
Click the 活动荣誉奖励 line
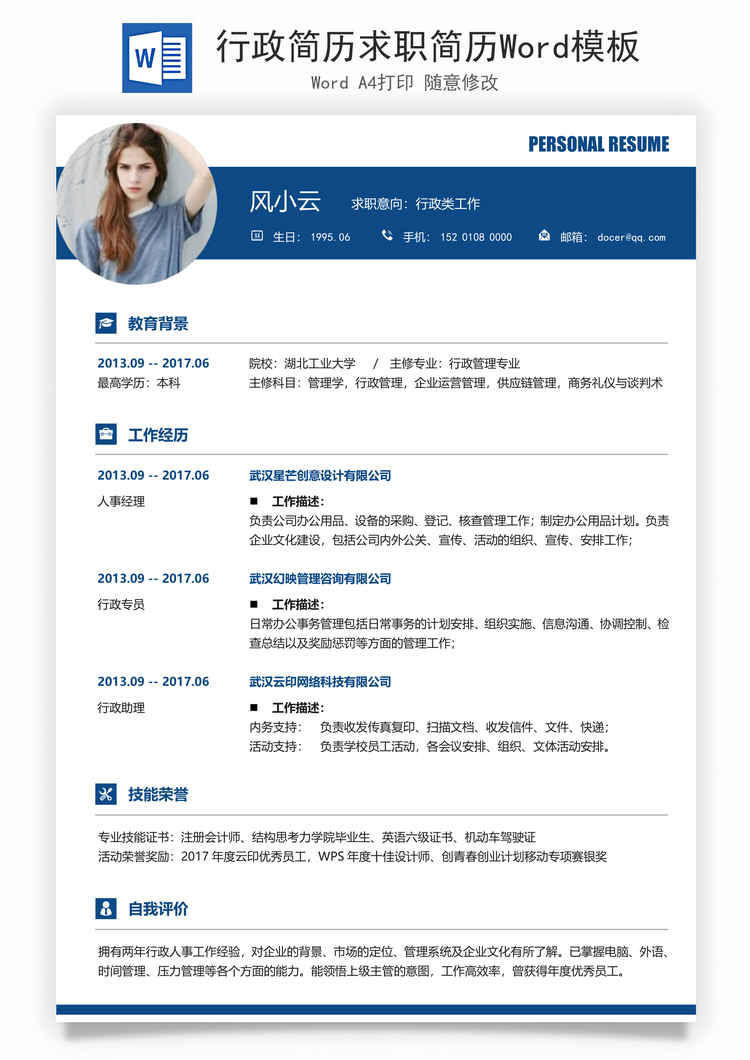click(x=352, y=857)
